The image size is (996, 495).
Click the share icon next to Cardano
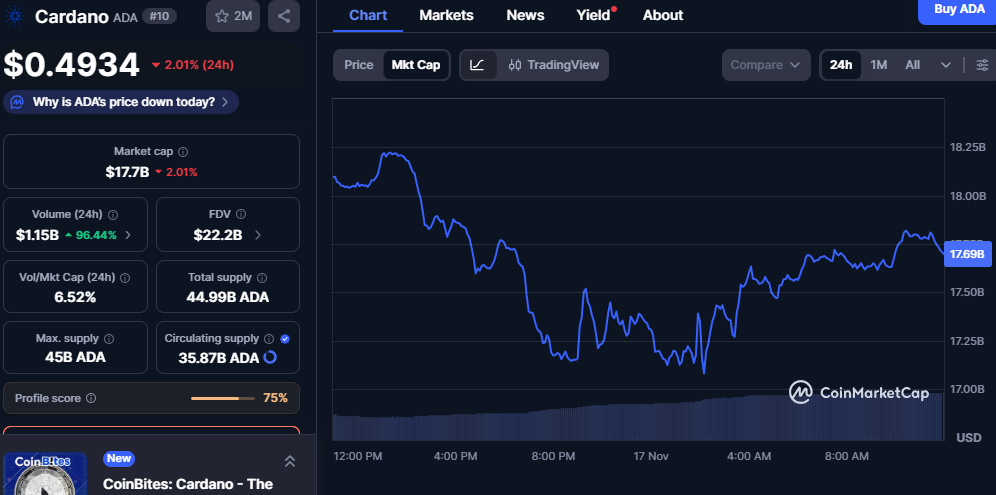284,16
